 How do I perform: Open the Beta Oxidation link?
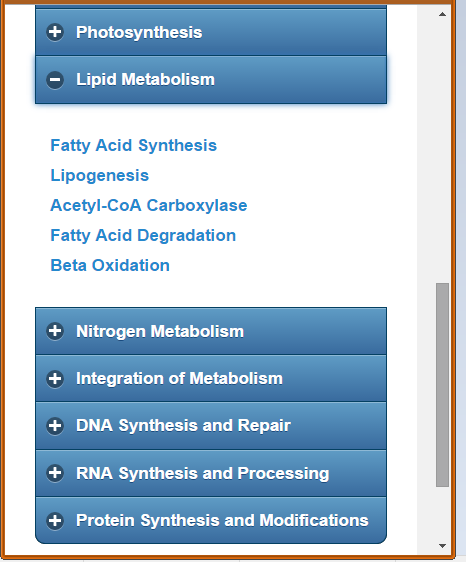pos(110,265)
